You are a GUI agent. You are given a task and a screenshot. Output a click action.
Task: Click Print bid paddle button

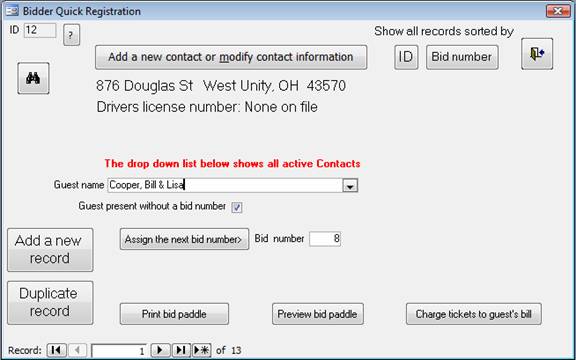tap(174, 314)
